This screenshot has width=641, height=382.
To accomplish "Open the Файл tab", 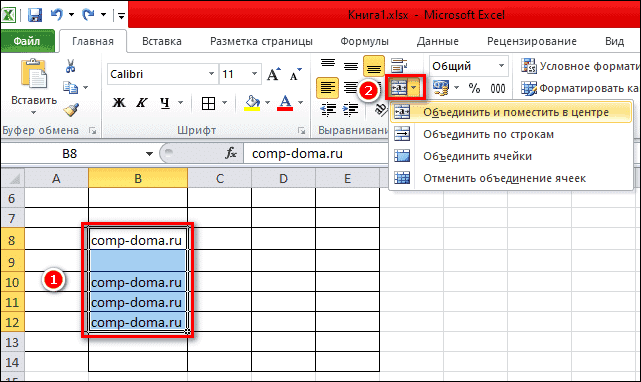I will click(27, 41).
